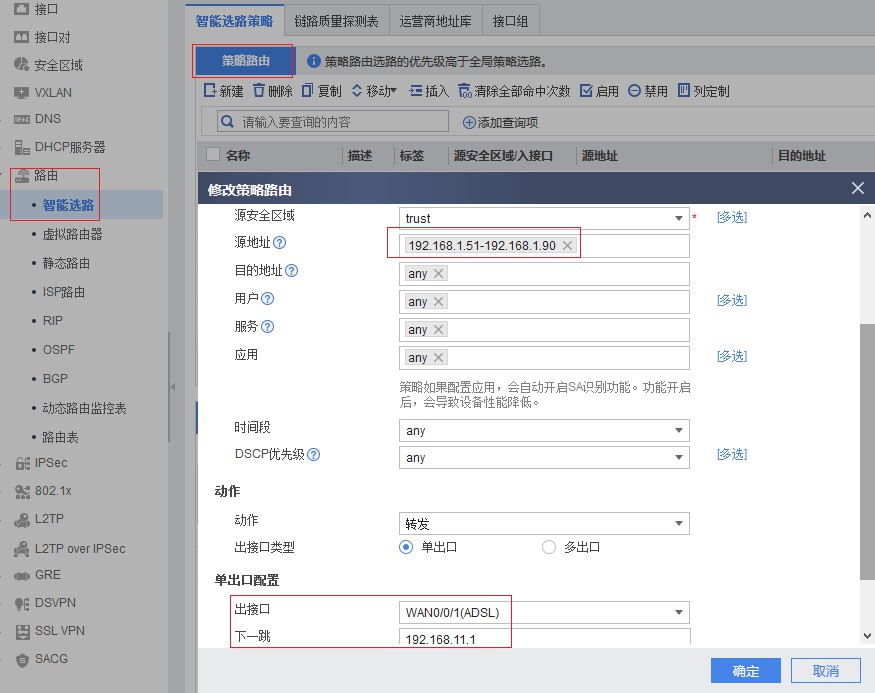Select the 单出口 radio button

tap(405, 547)
